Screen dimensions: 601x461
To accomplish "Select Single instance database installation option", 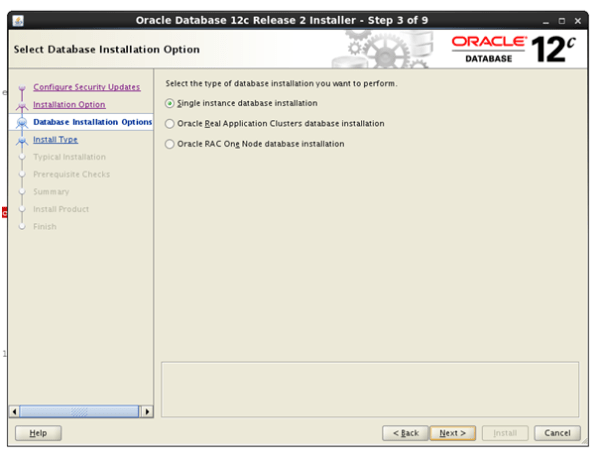I will point(170,103).
